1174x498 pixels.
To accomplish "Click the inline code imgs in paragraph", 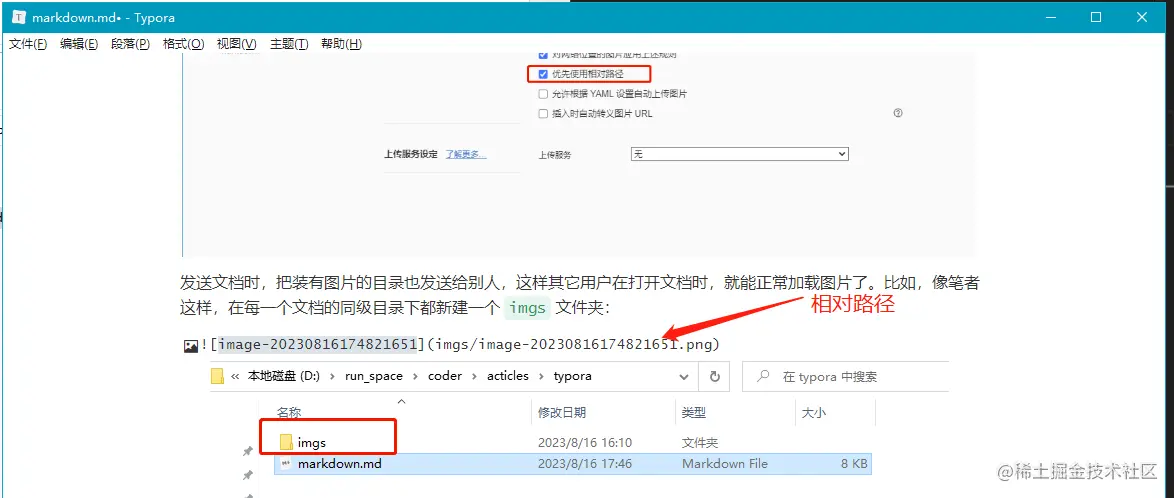I will tap(528, 308).
